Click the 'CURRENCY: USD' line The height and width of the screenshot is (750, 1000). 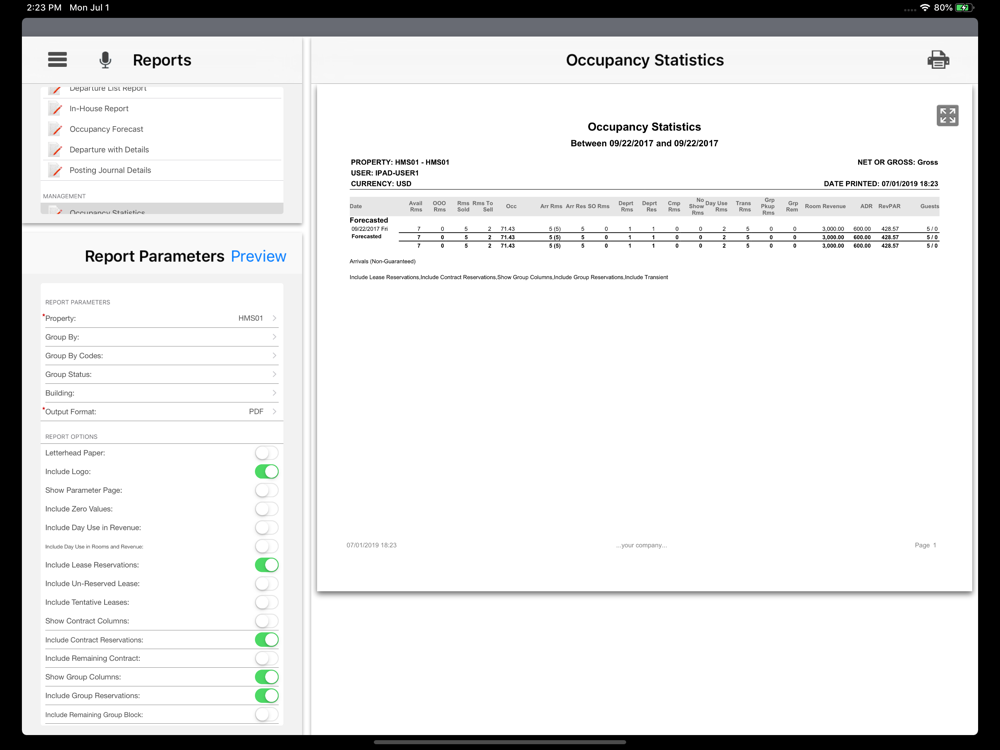tap(381, 184)
